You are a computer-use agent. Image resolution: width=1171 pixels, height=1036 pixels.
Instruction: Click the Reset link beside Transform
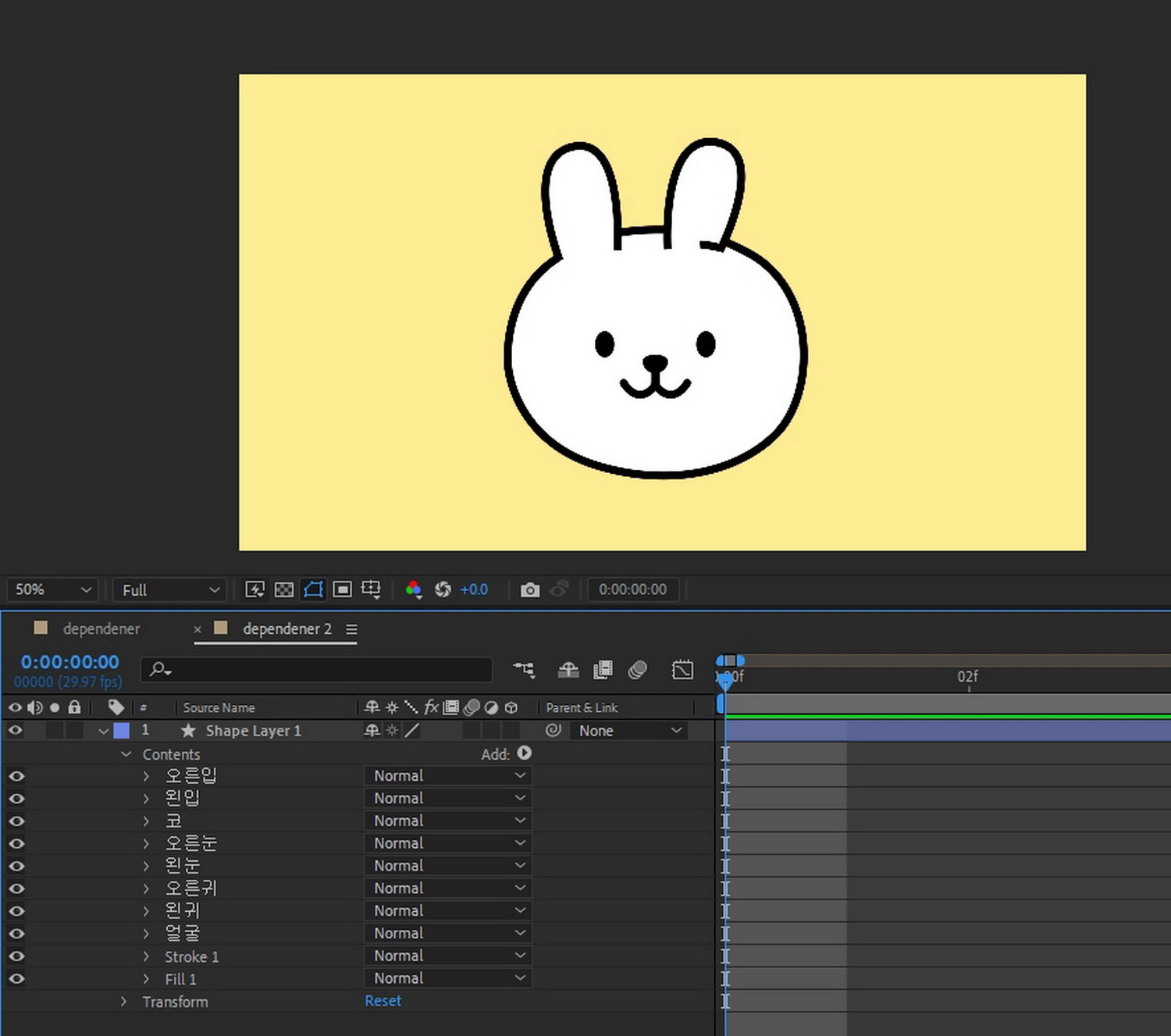pos(383,1001)
